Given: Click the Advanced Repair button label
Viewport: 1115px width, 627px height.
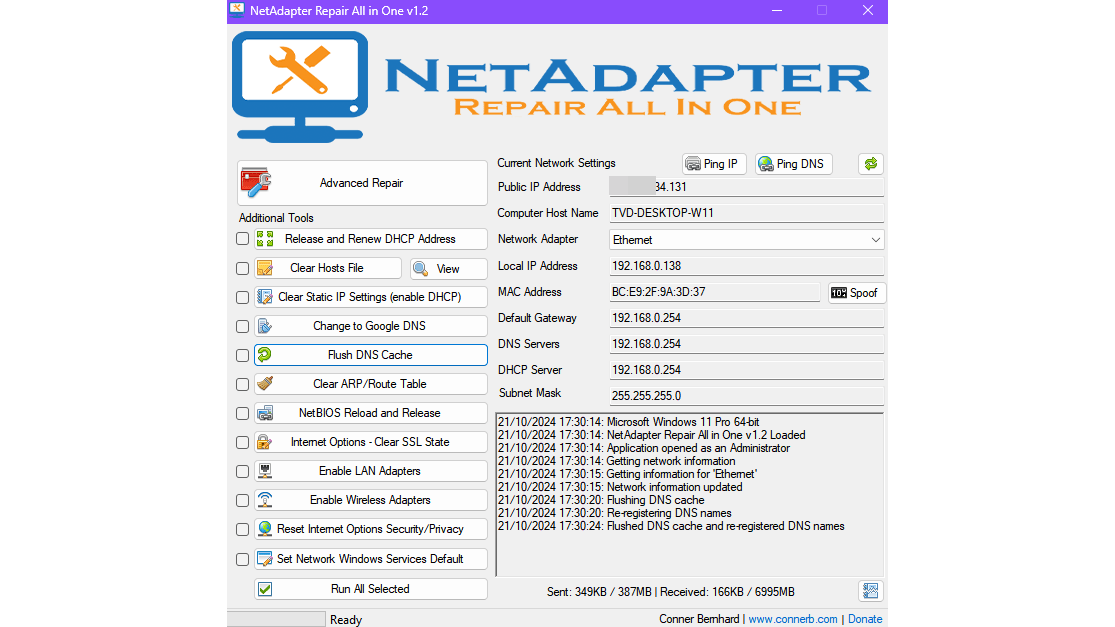Looking at the screenshot, I should click(361, 183).
